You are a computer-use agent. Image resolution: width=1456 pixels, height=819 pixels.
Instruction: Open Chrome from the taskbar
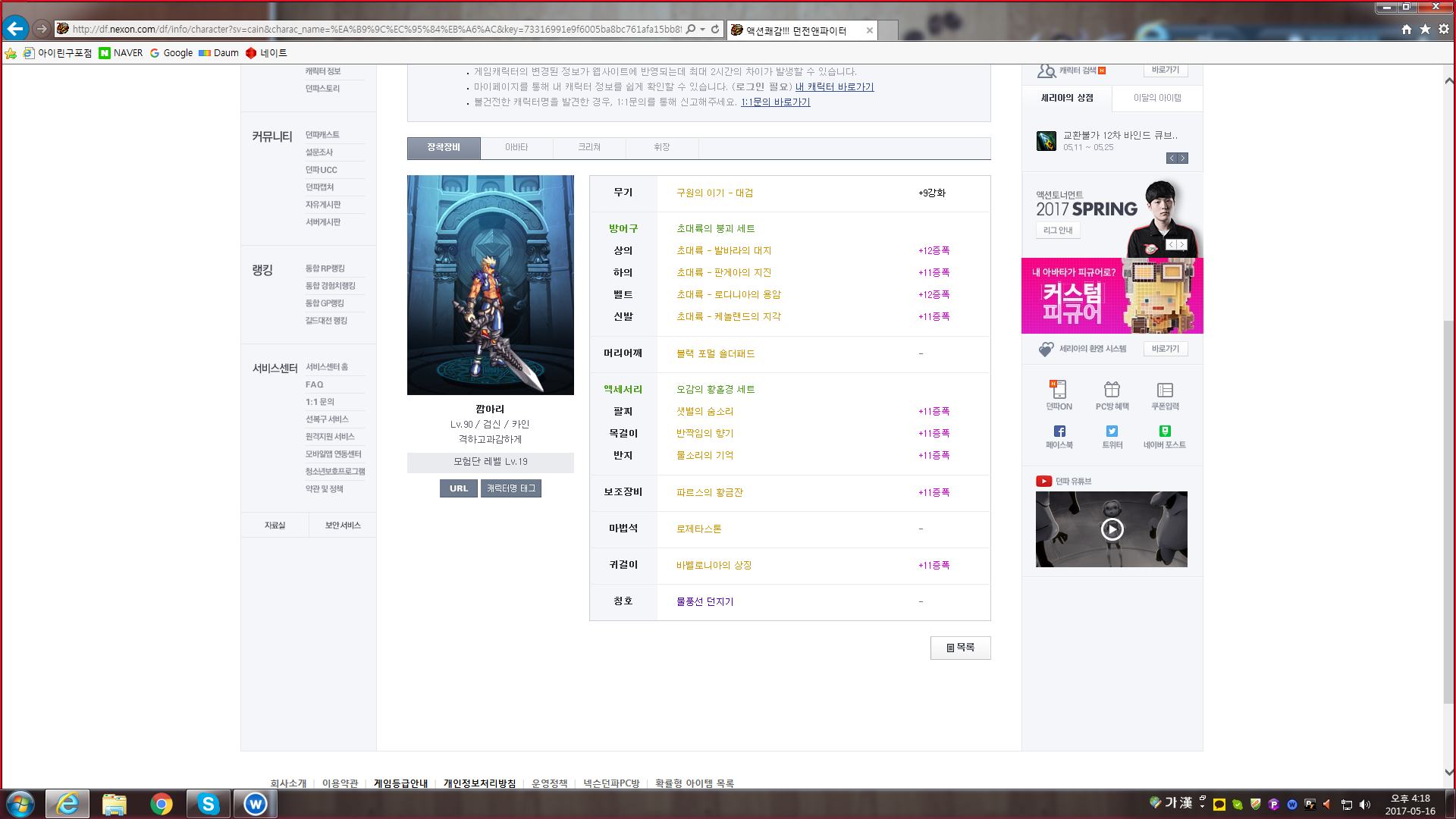[x=161, y=804]
